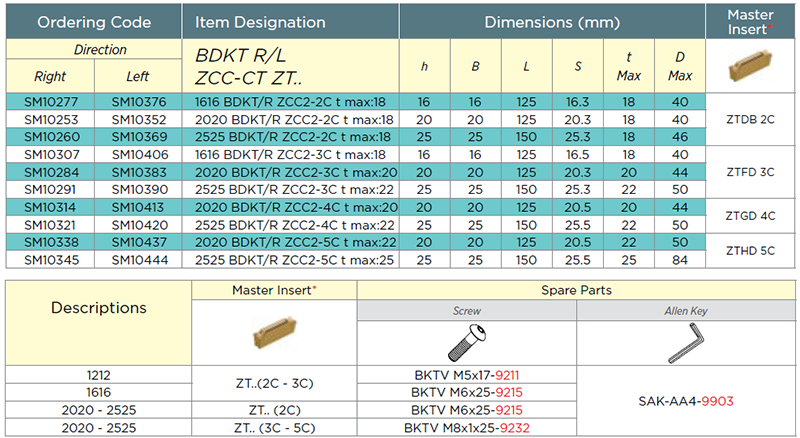Click S value 16.3
This screenshot has height=438, width=800.
(577, 102)
